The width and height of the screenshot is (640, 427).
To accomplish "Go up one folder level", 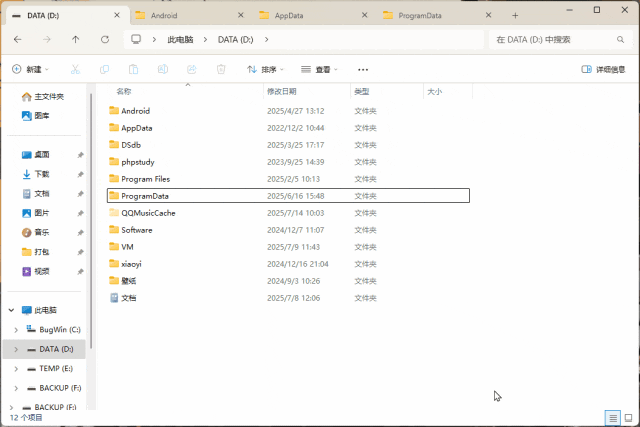I will [76, 40].
